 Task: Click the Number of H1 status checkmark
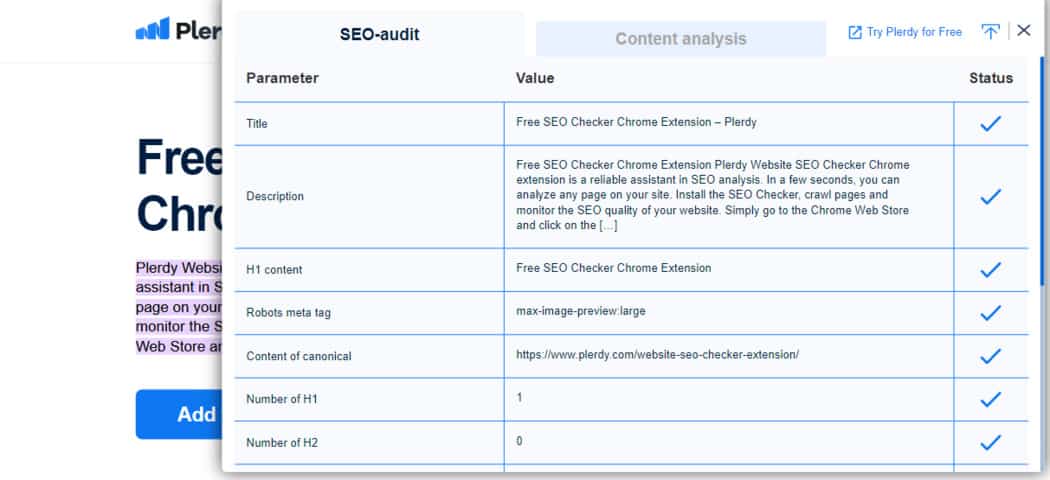click(990, 400)
